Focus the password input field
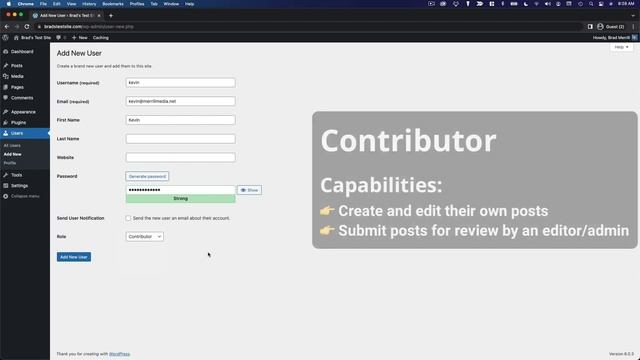The width and height of the screenshot is (640, 360). tap(180, 190)
